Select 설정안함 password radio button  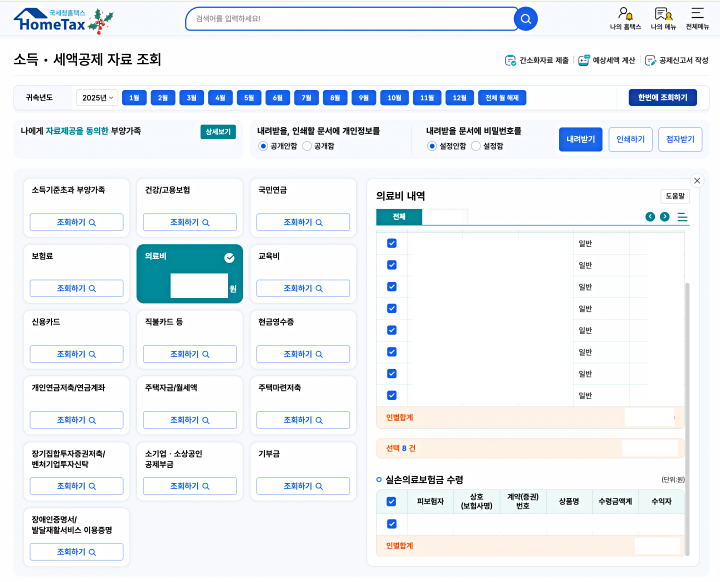[x=432, y=146]
